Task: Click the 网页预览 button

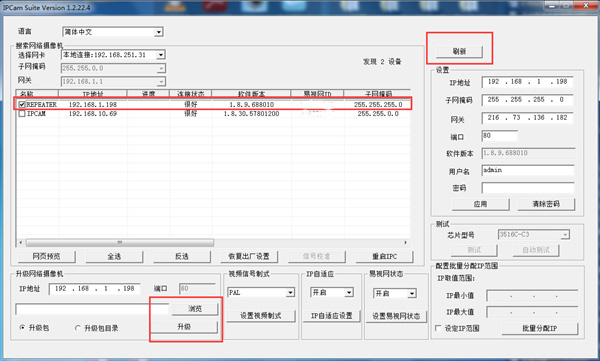Action: pyautogui.click(x=46, y=256)
